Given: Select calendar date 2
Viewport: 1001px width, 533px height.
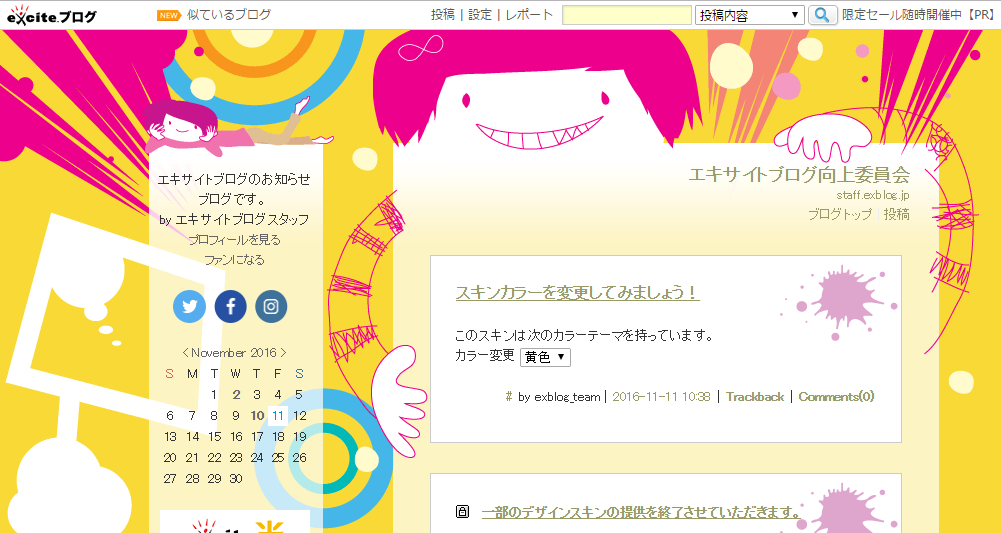Looking at the screenshot, I should (x=237, y=394).
